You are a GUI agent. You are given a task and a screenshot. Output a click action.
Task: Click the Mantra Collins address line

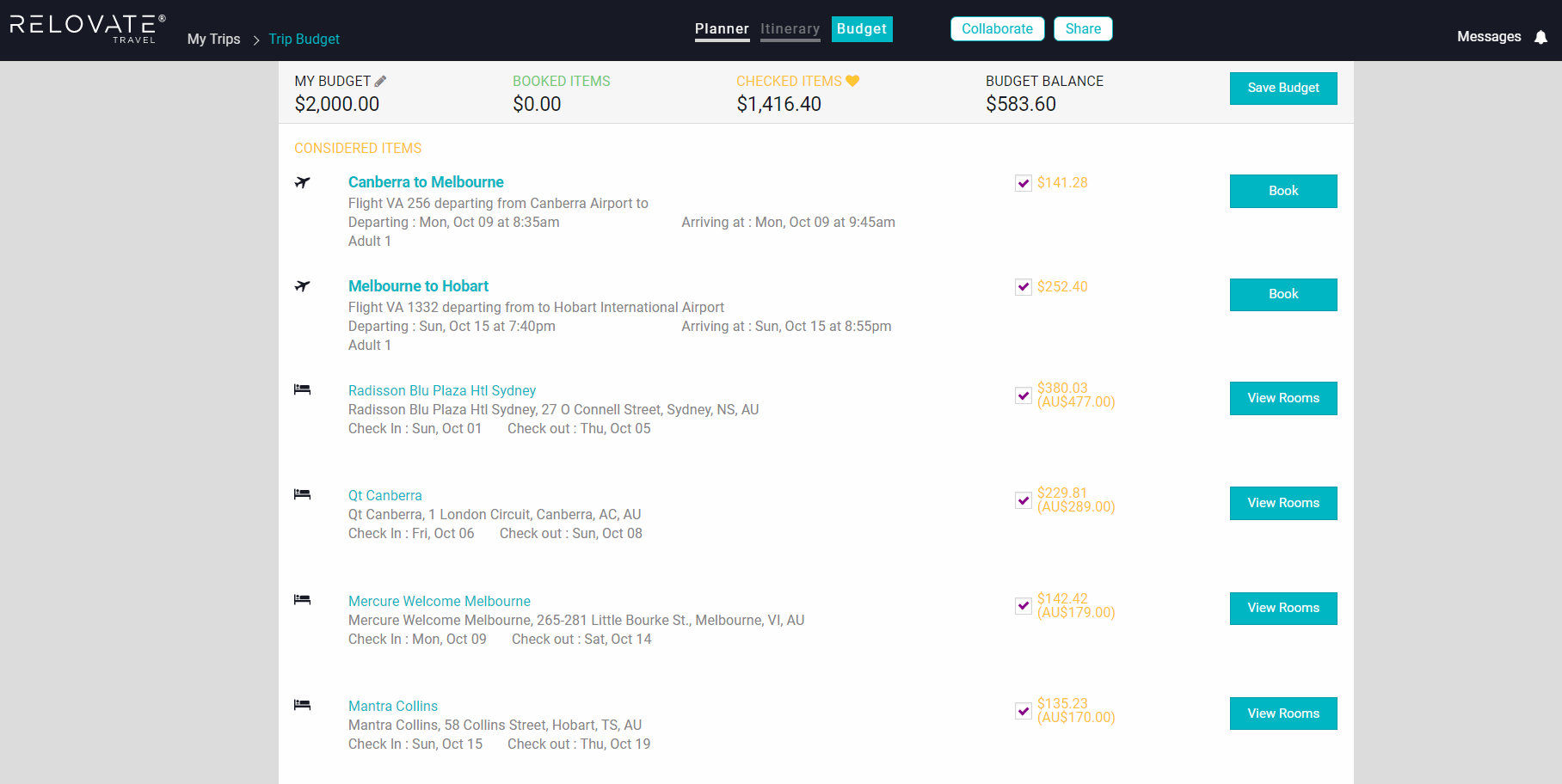pyautogui.click(x=495, y=725)
